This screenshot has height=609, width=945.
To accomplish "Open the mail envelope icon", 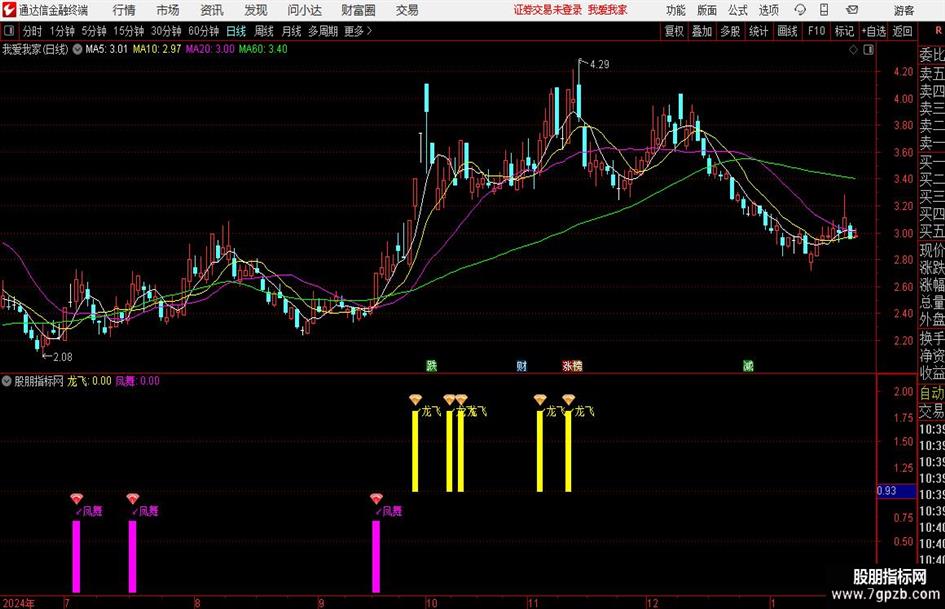I will coord(852,10).
